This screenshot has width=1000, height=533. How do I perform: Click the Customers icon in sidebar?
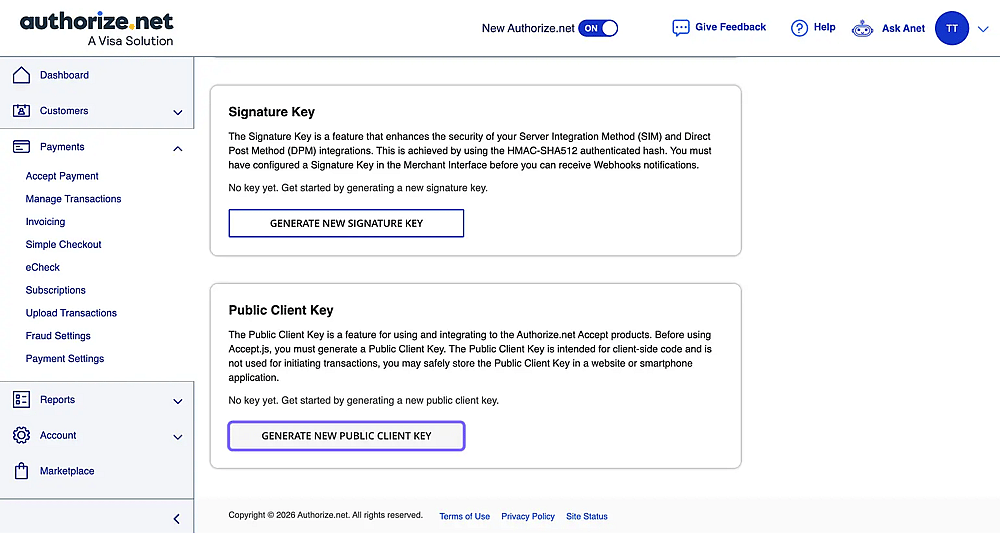click(21, 111)
